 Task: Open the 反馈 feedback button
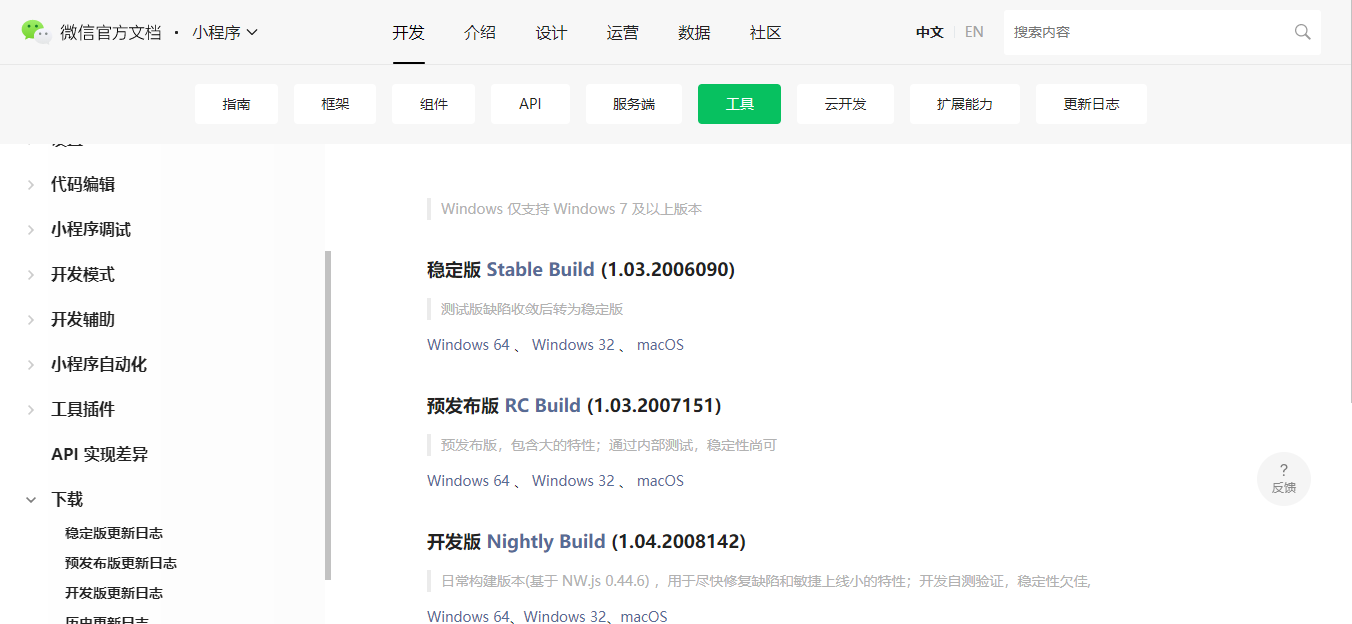coord(1284,479)
